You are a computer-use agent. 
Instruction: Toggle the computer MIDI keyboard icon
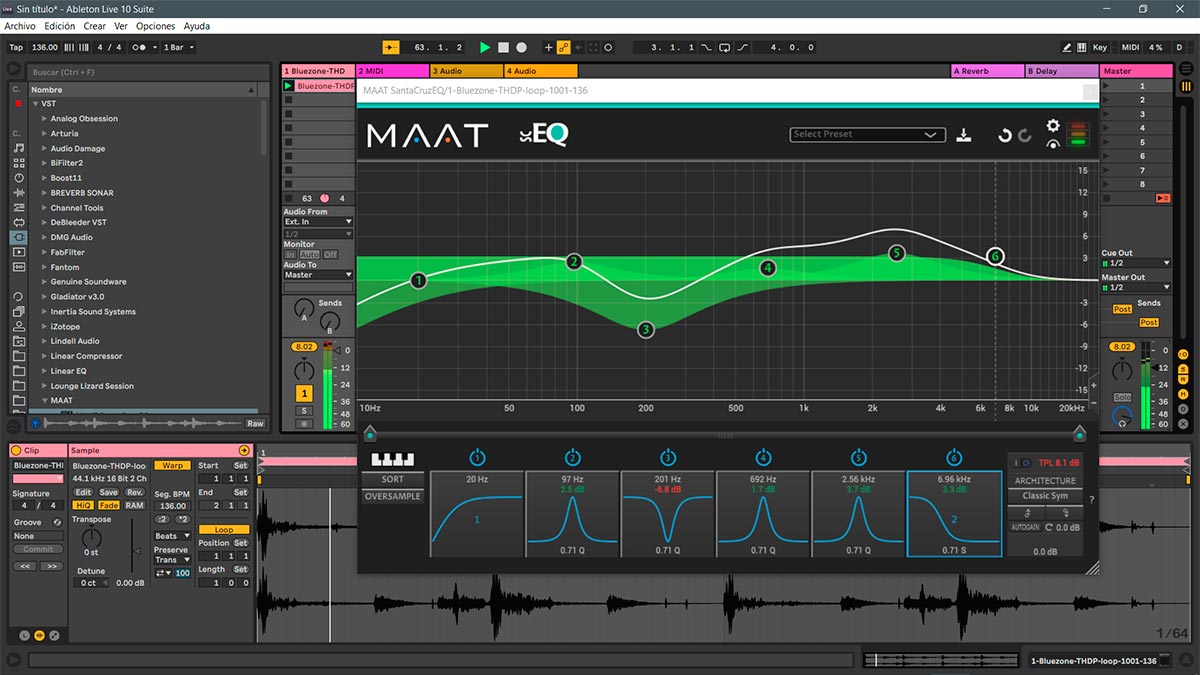1082,47
